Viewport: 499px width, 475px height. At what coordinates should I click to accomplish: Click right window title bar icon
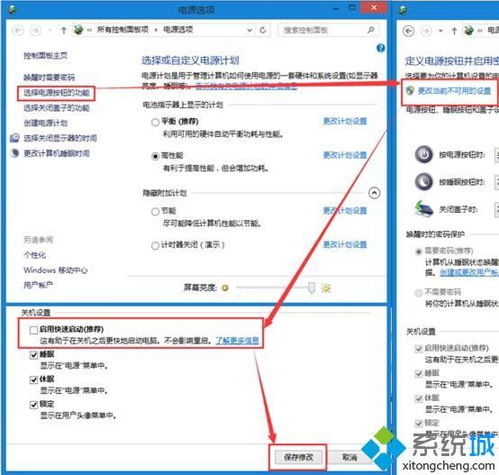click(x=403, y=10)
